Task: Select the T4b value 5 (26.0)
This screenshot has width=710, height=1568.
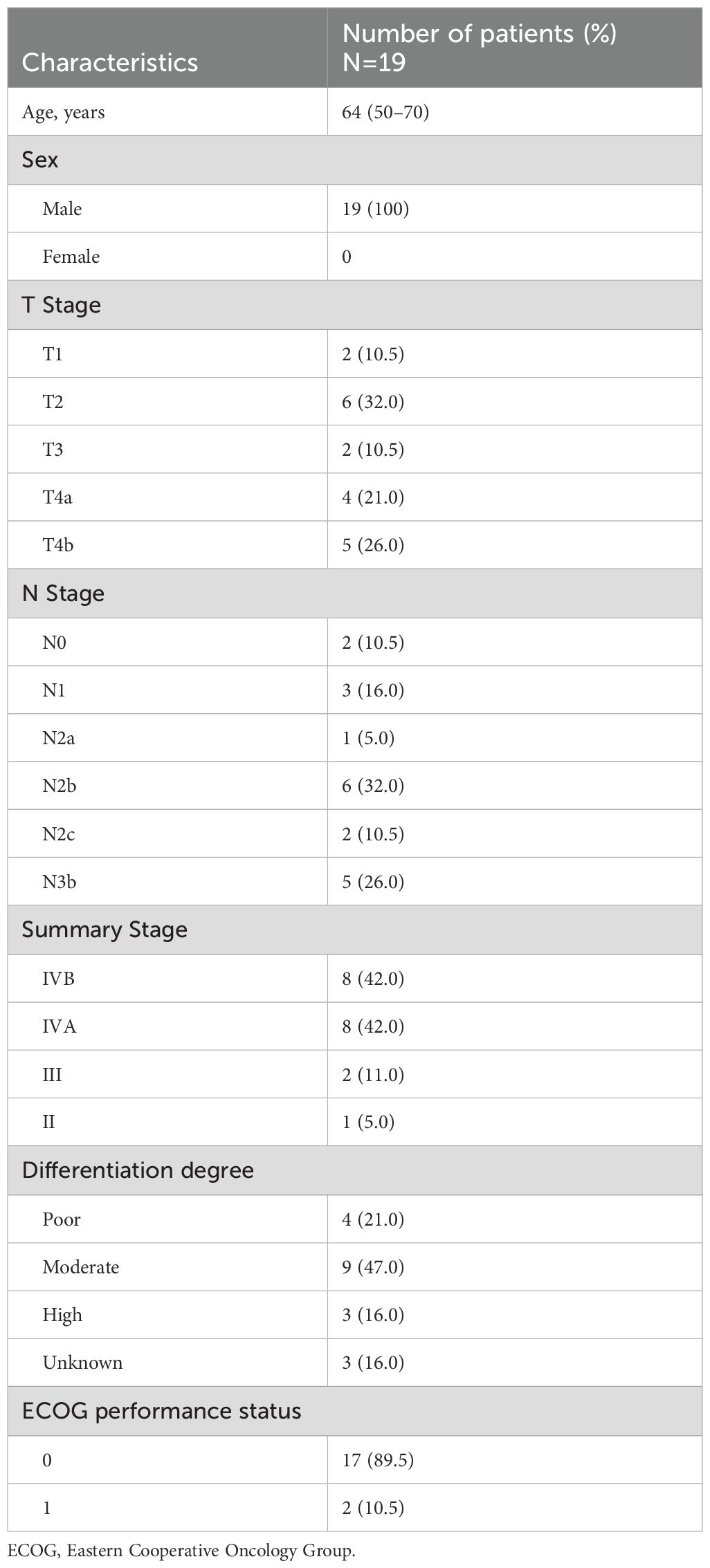Action: (373, 545)
